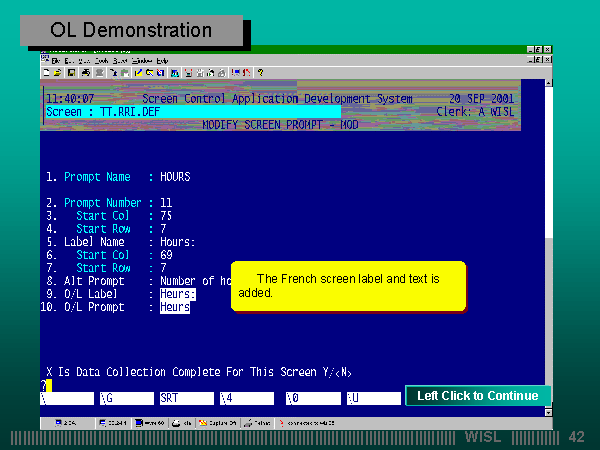Open the File menu
This screenshot has height=450, width=600.
[x=56, y=61]
